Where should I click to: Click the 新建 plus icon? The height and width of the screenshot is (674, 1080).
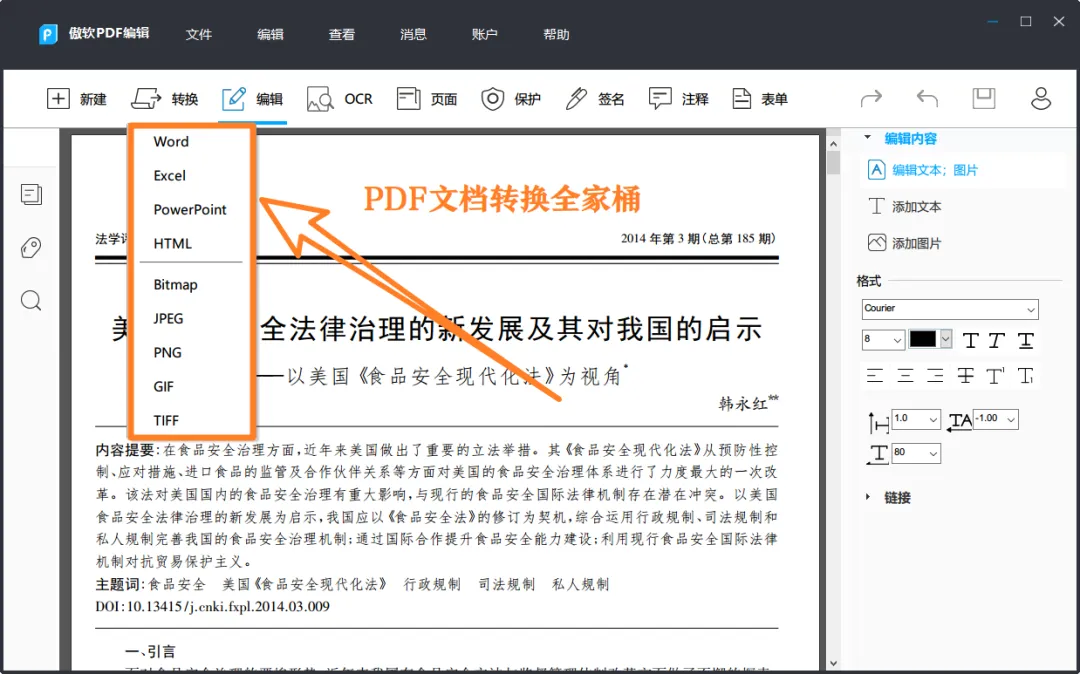click(59, 99)
